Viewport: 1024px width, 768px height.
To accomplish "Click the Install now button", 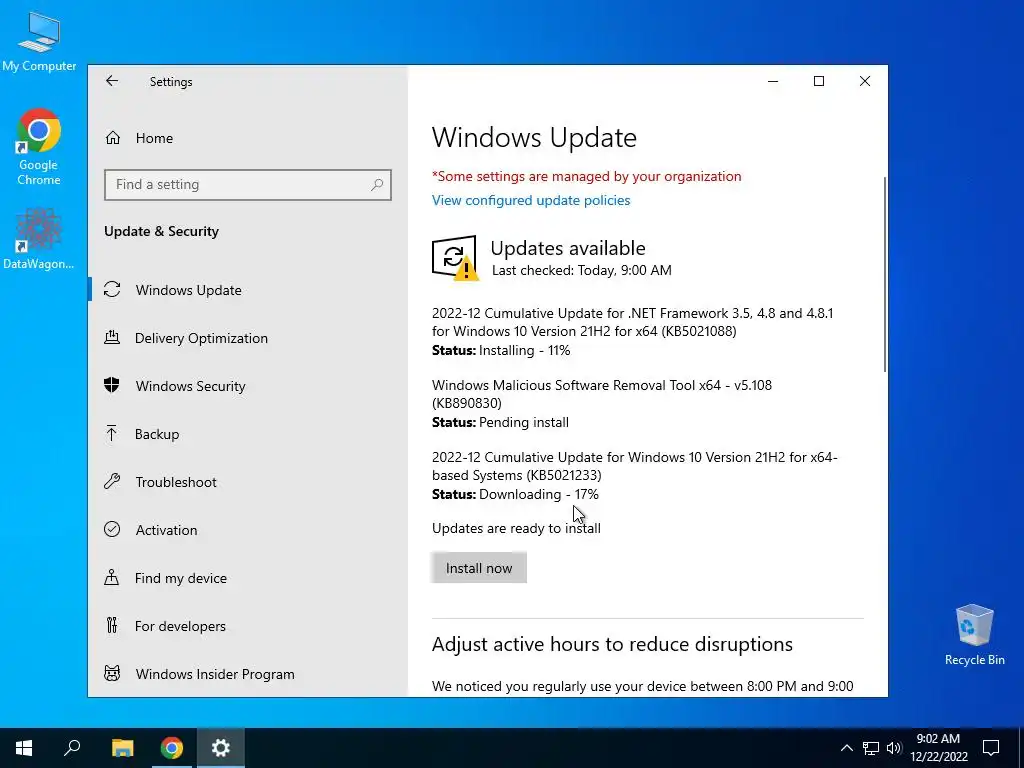I will pyautogui.click(x=479, y=568).
